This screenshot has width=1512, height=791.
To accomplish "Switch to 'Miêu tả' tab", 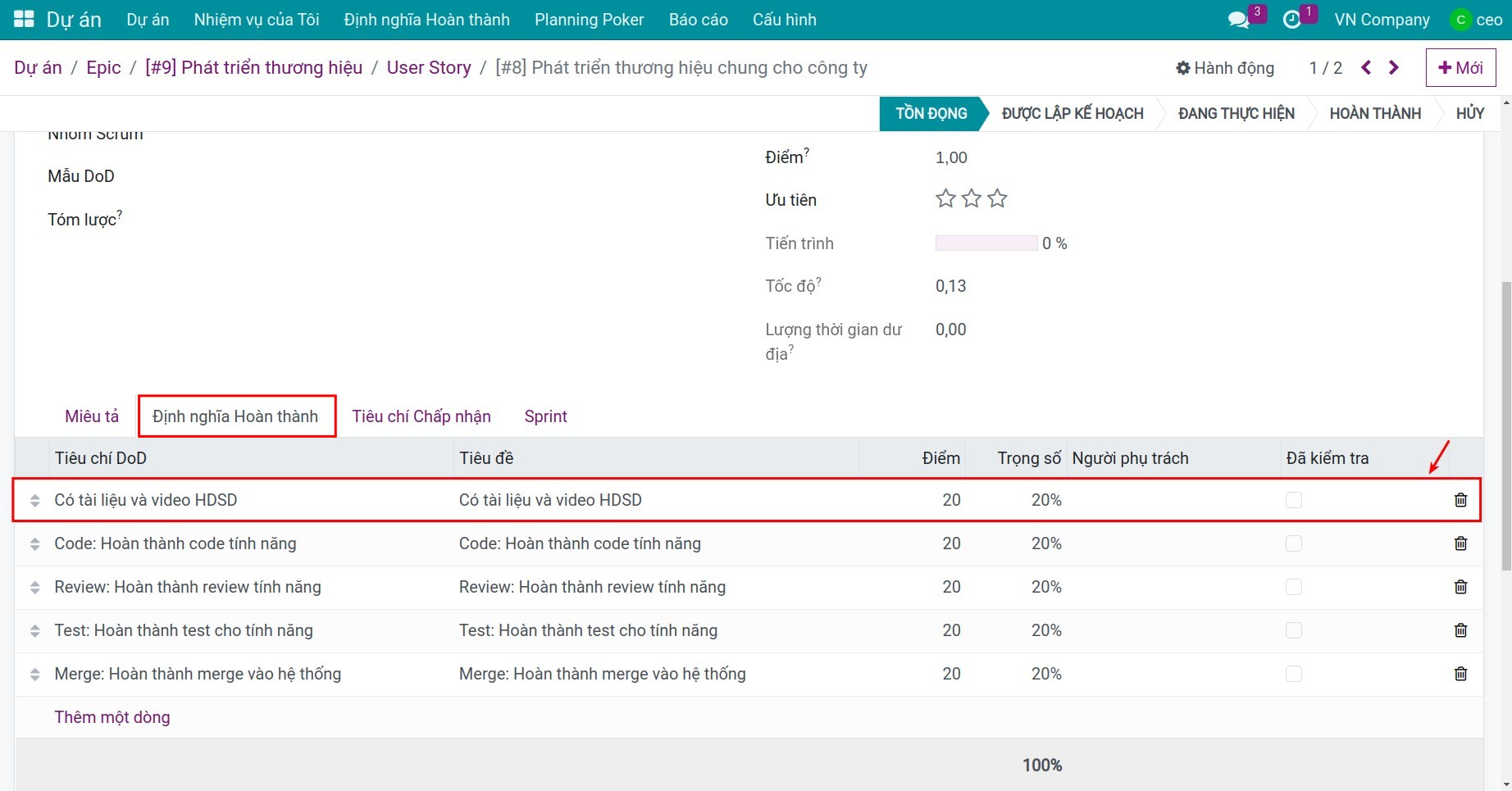I will pos(92,416).
